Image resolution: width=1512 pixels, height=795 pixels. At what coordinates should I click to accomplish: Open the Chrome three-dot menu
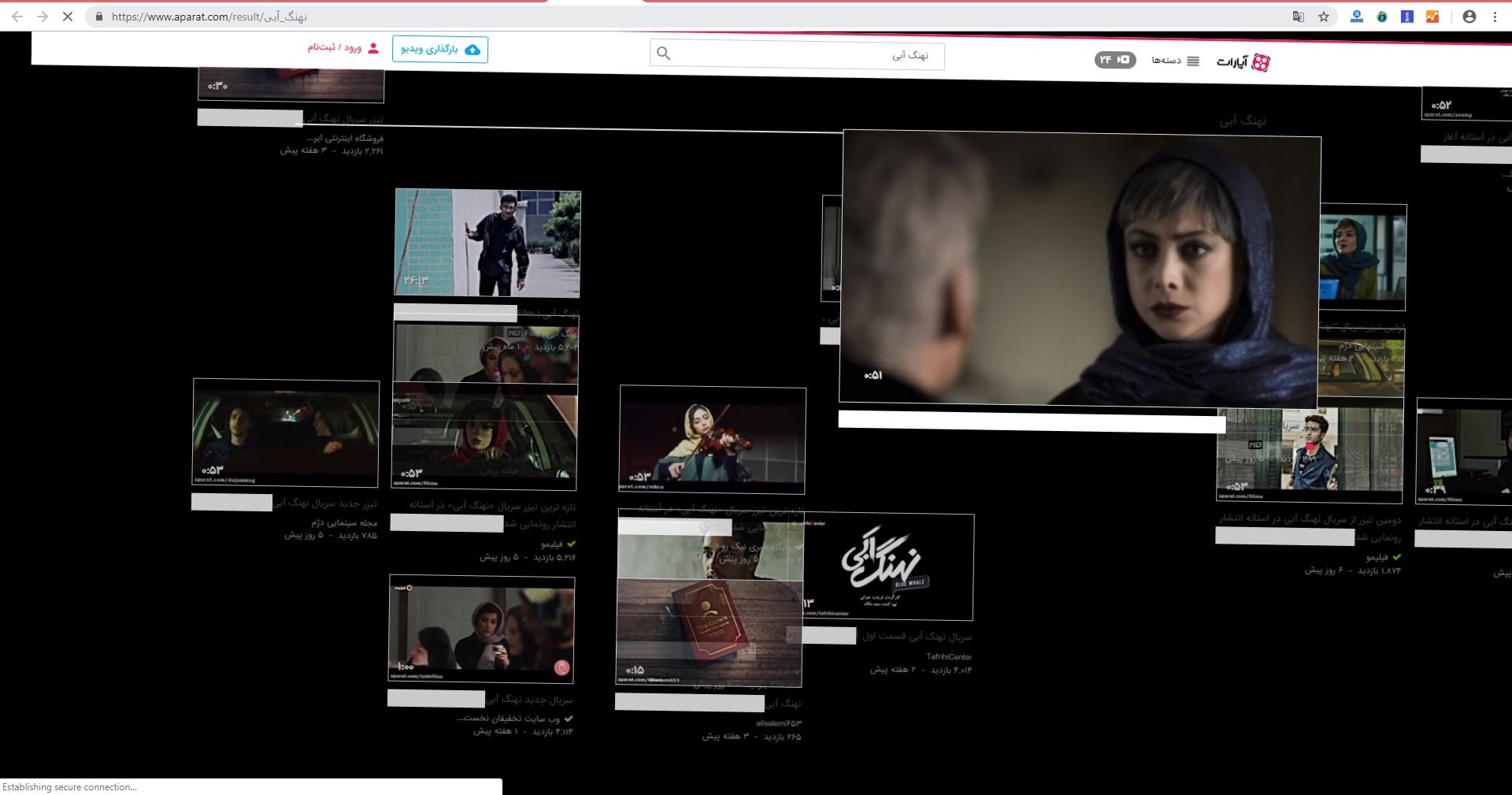[1495, 17]
